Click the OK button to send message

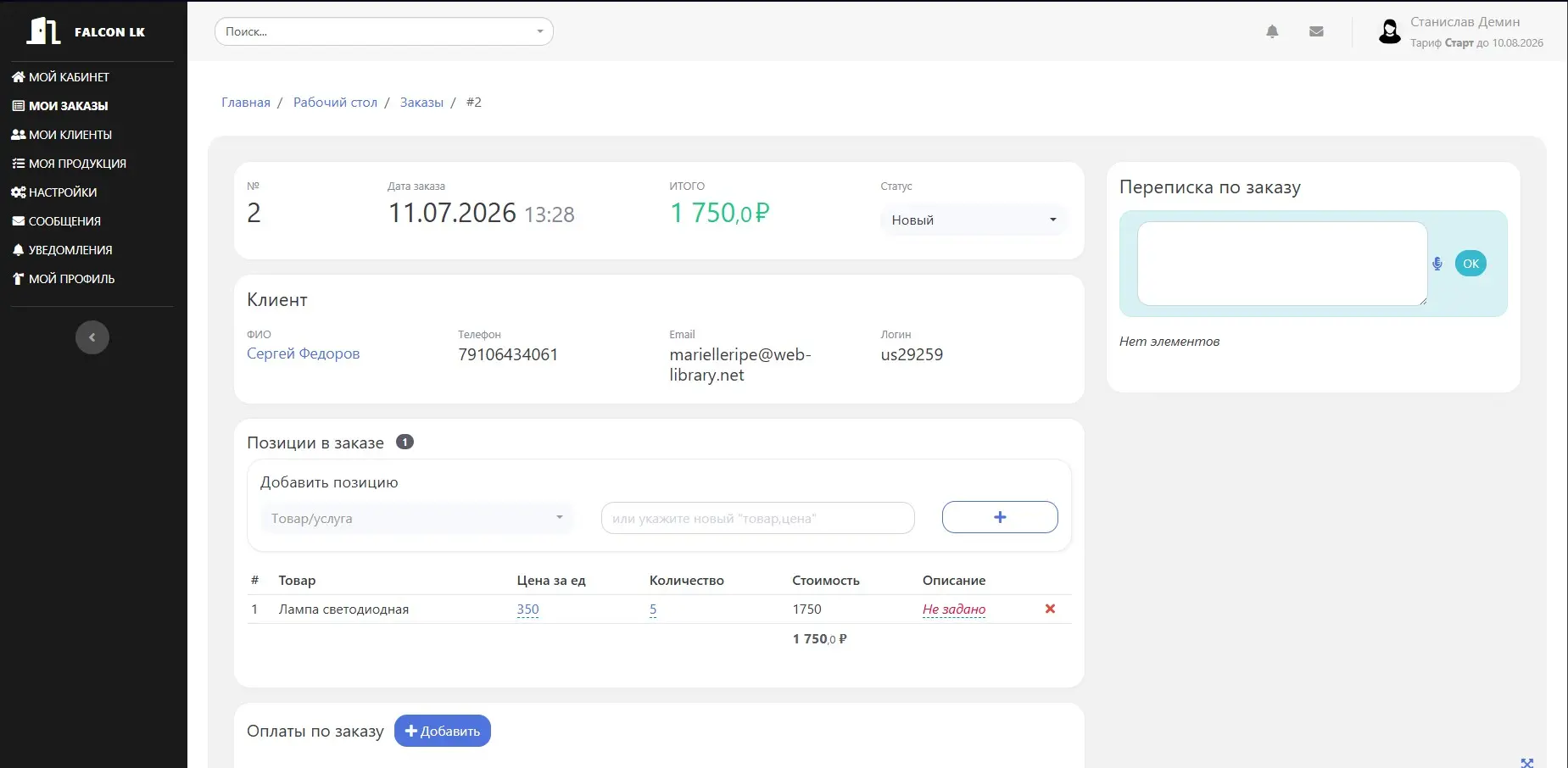(1470, 264)
